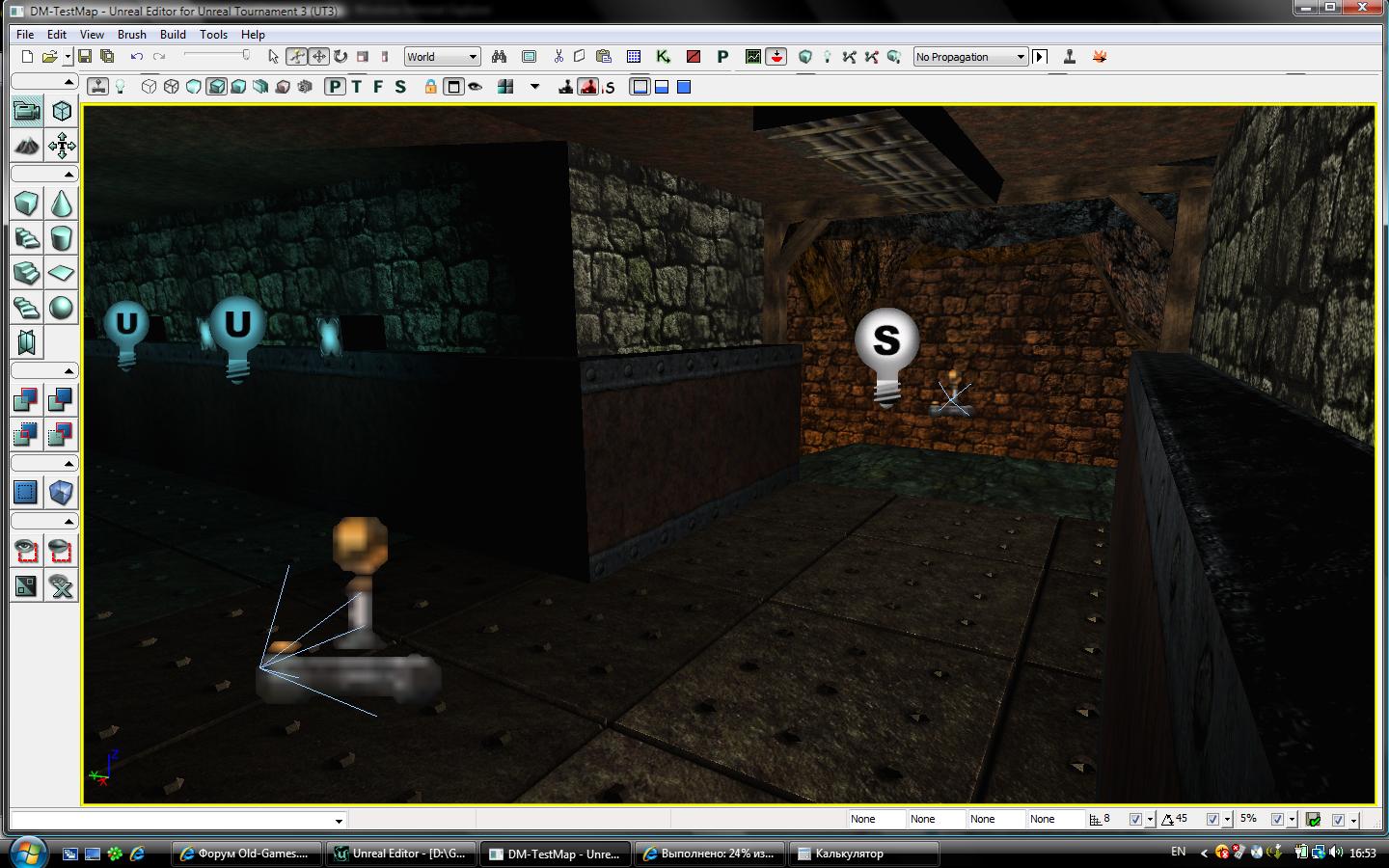Click the Show Selected Only icon

(x=27, y=551)
